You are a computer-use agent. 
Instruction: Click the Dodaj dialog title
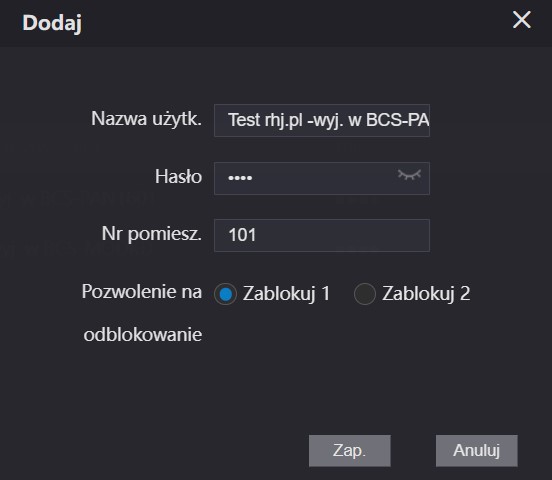pos(52,23)
